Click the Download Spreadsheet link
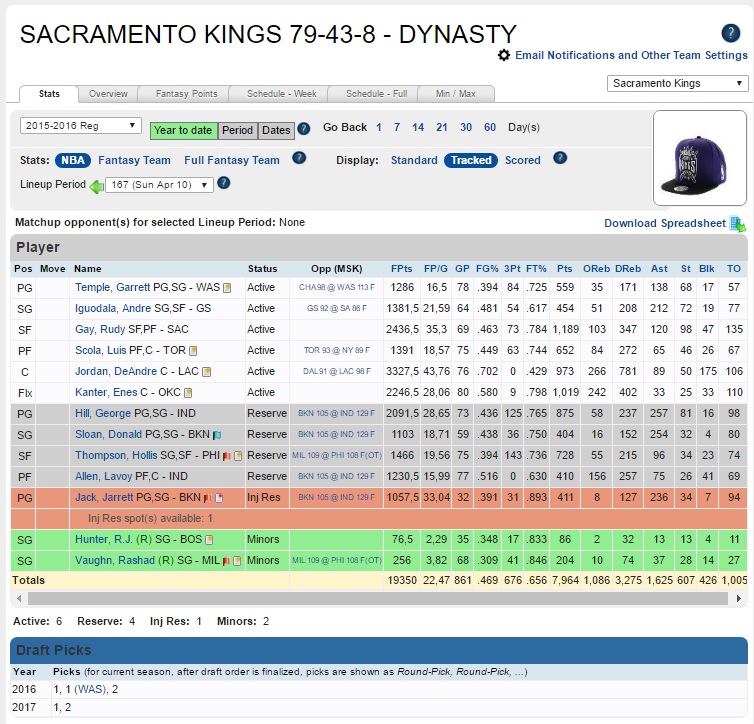 click(x=665, y=223)
